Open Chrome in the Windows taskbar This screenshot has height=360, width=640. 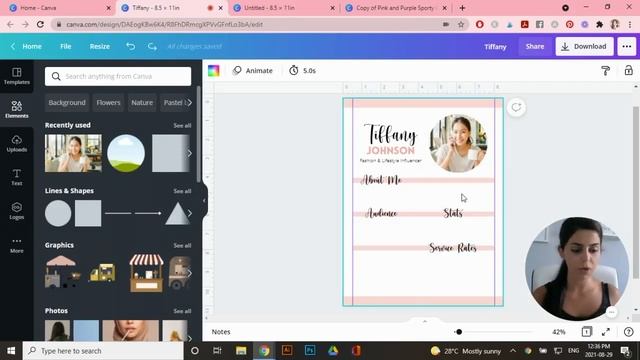(x=264, y=351)
